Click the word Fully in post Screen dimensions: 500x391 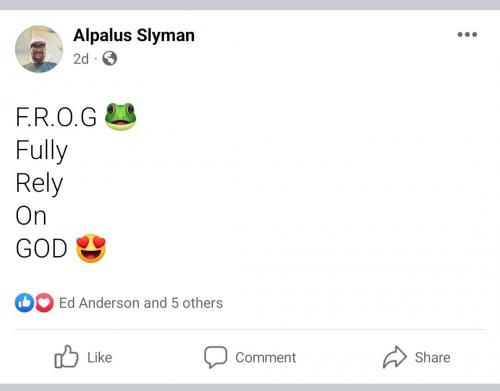point(42,151)
